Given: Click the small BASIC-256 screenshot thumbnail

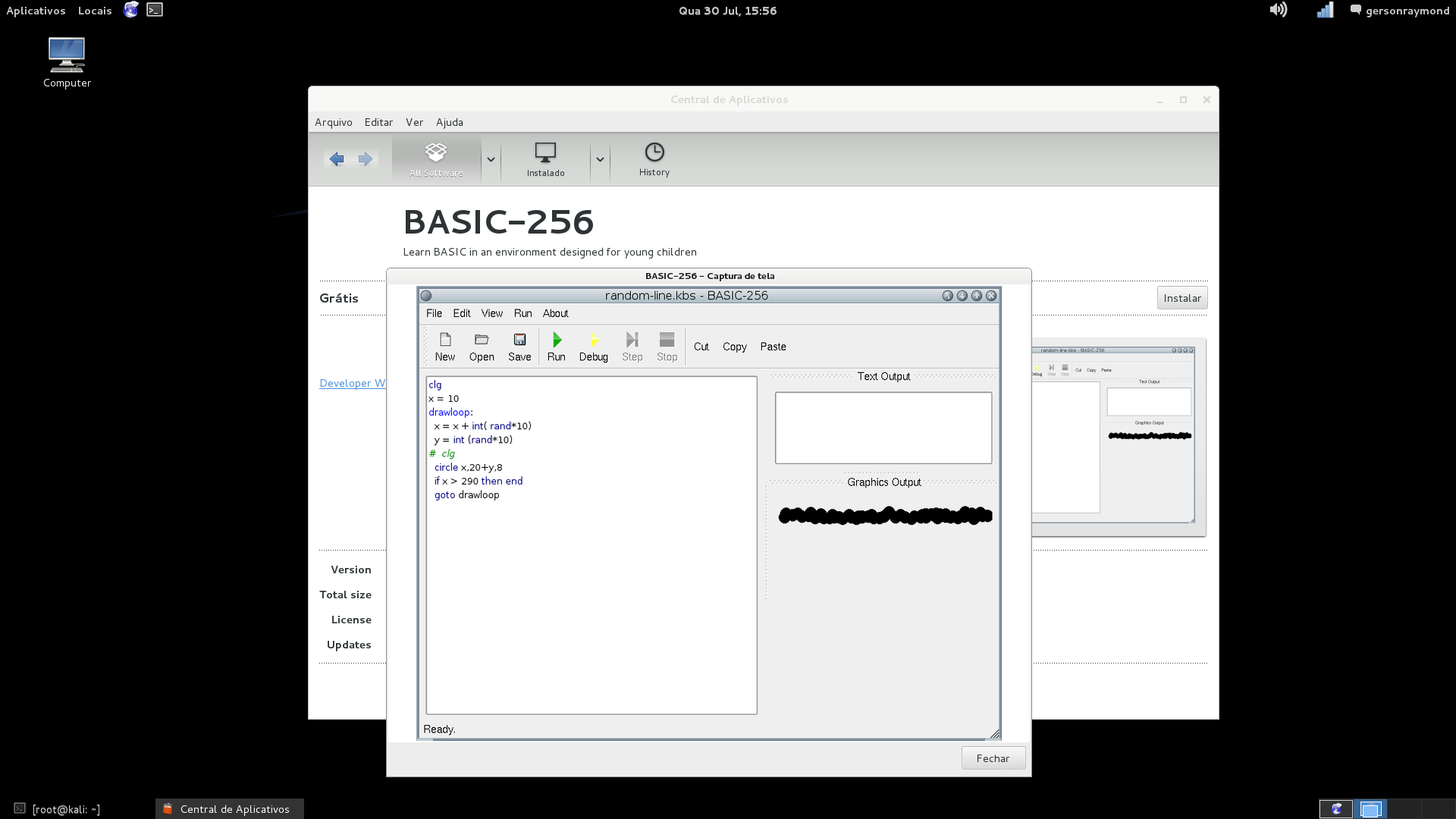Looking at the screenshot, I should tap(1119, 437).
